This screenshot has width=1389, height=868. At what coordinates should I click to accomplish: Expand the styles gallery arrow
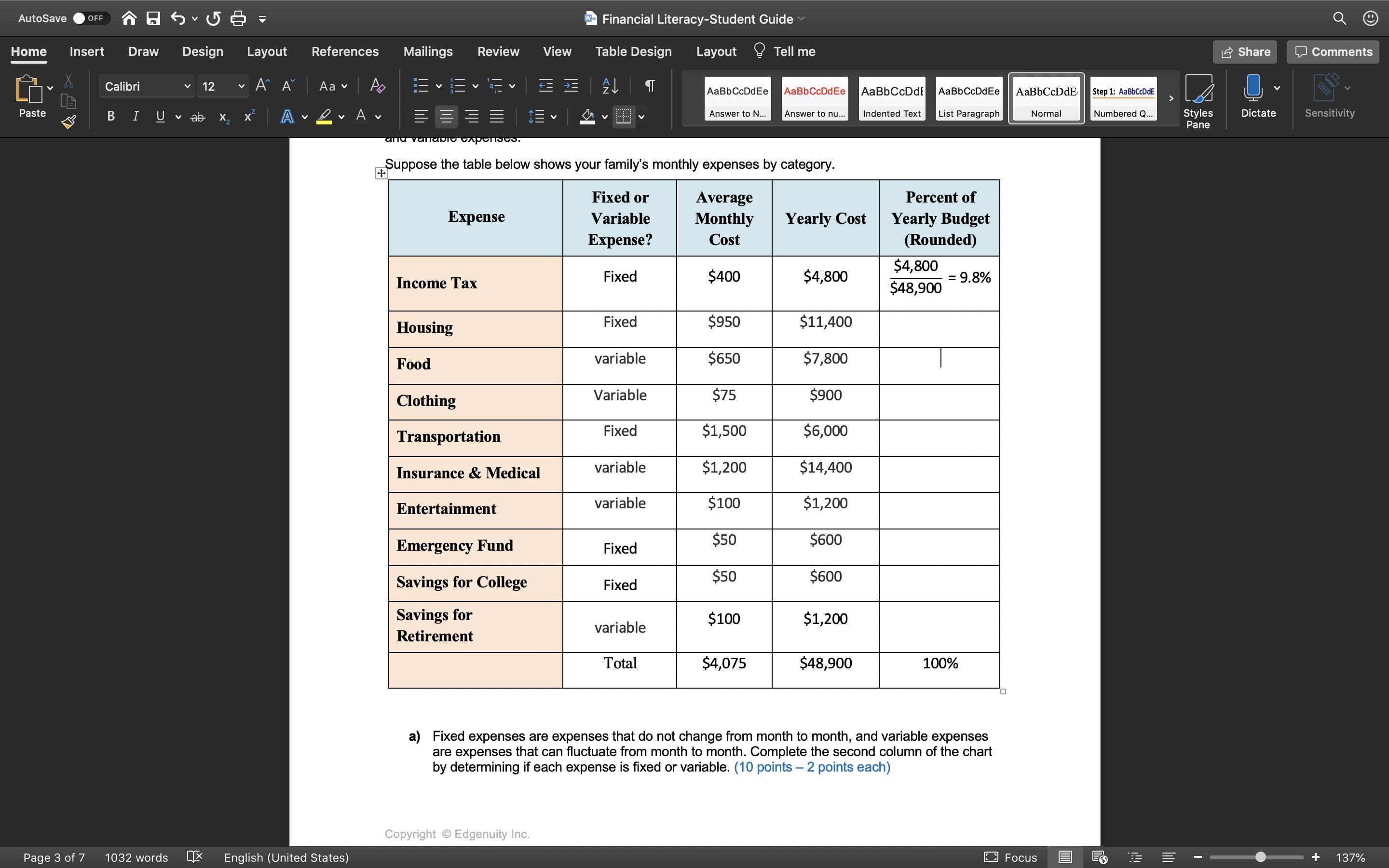pos(1171,98)
